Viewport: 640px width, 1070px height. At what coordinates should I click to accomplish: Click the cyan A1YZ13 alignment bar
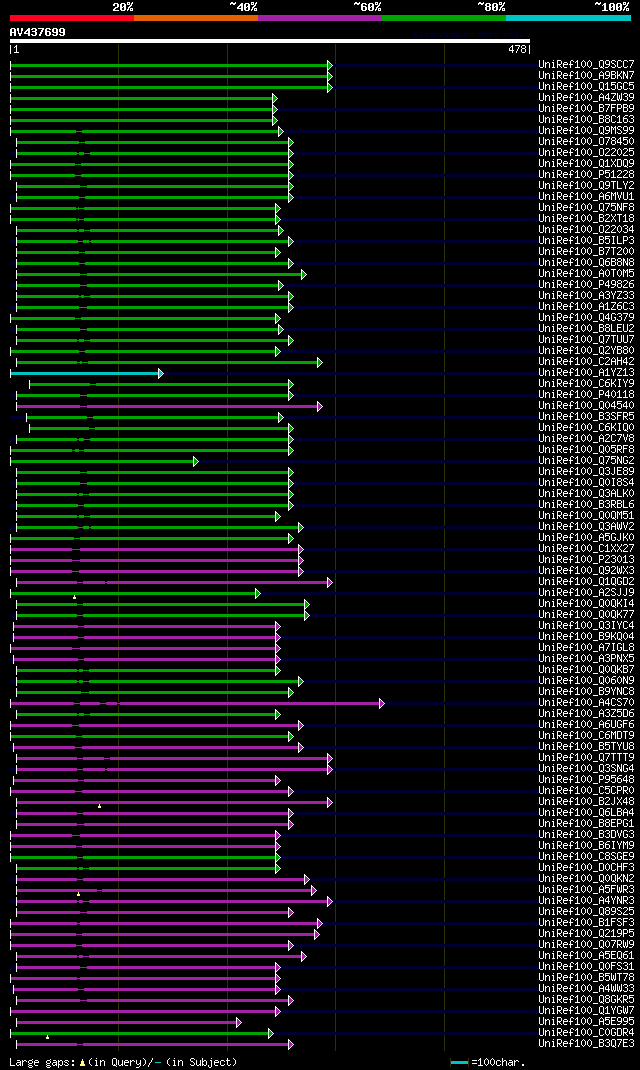[85, 373]
